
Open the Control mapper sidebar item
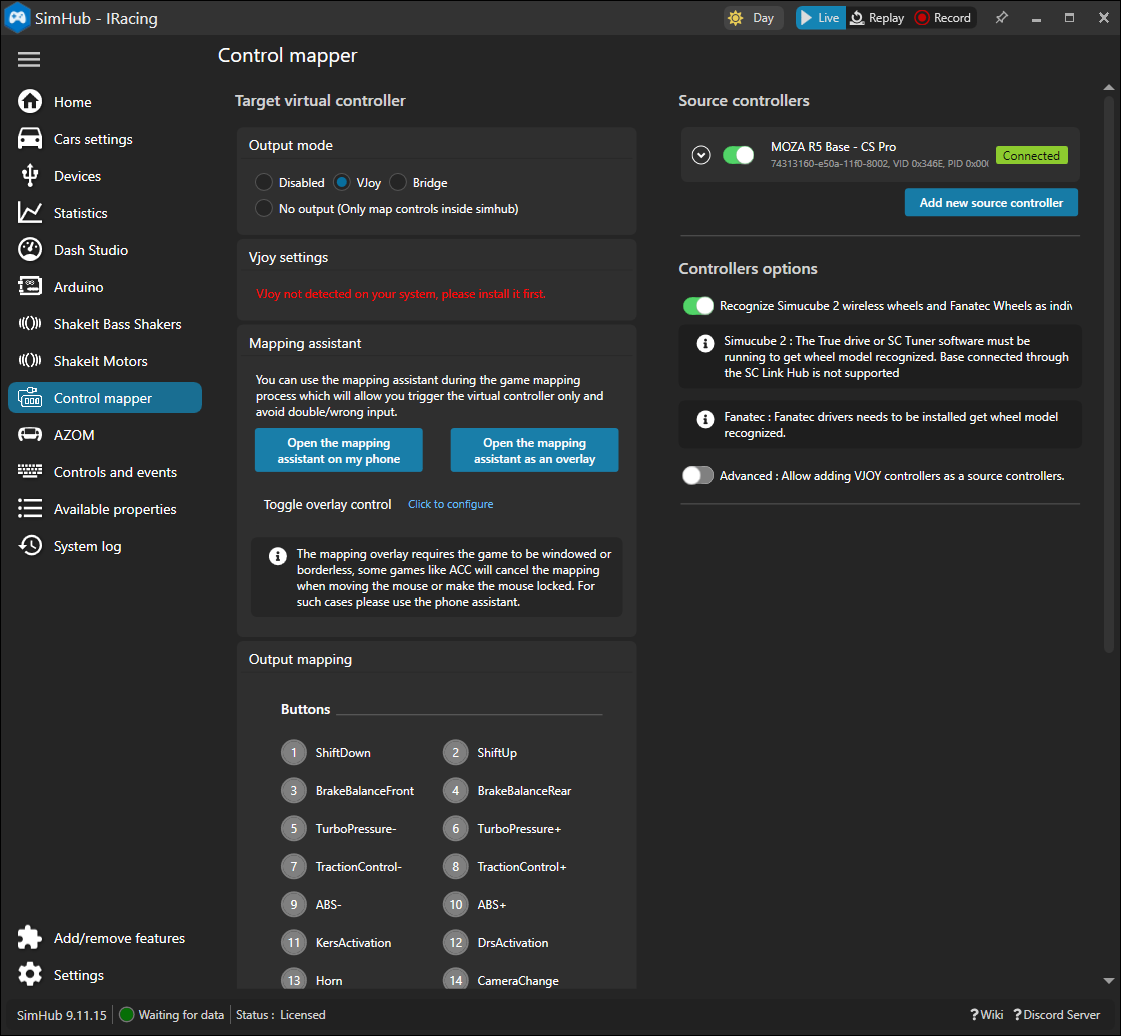click(x=104, y=398)
